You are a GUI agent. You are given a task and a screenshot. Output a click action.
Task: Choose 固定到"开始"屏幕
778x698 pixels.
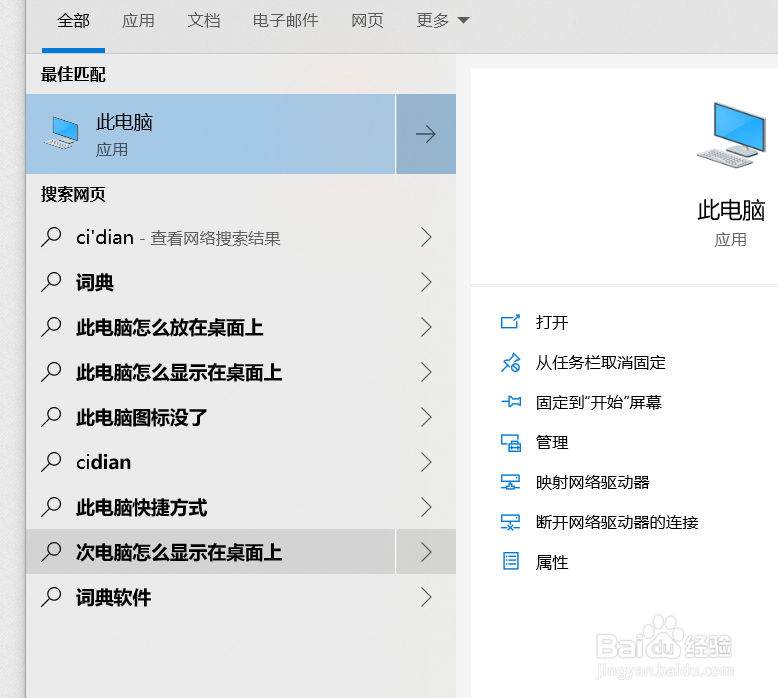click(x=598, y=403)
